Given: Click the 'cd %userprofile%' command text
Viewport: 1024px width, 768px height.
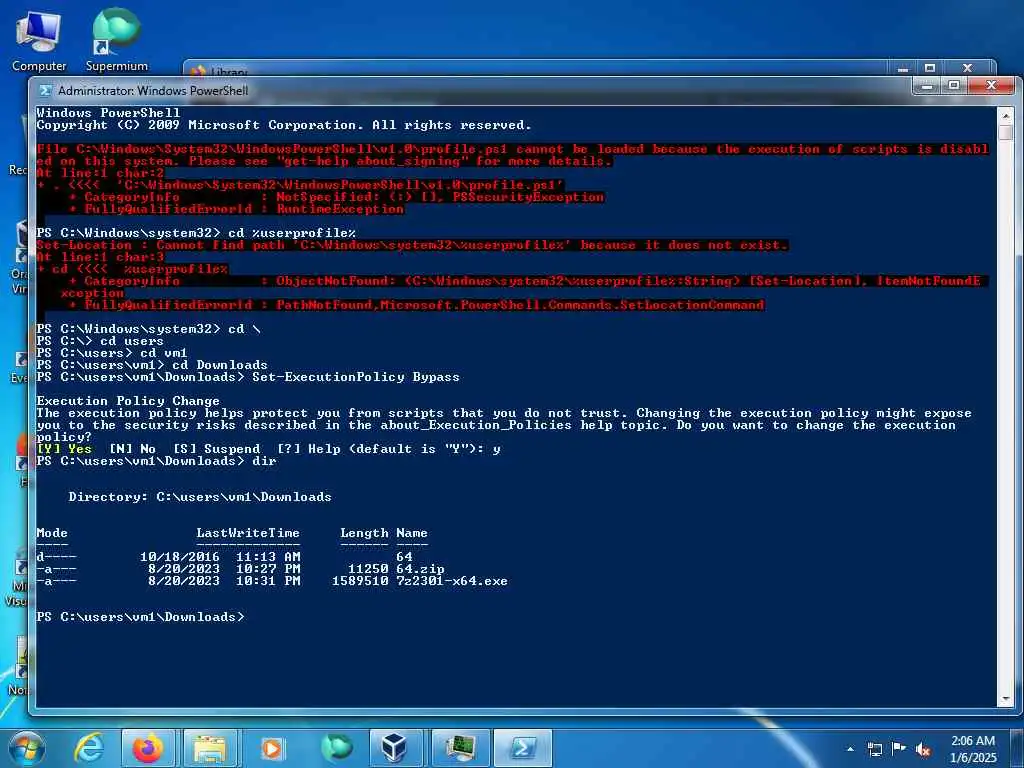Looking at the screenshot, I should 292,233.
